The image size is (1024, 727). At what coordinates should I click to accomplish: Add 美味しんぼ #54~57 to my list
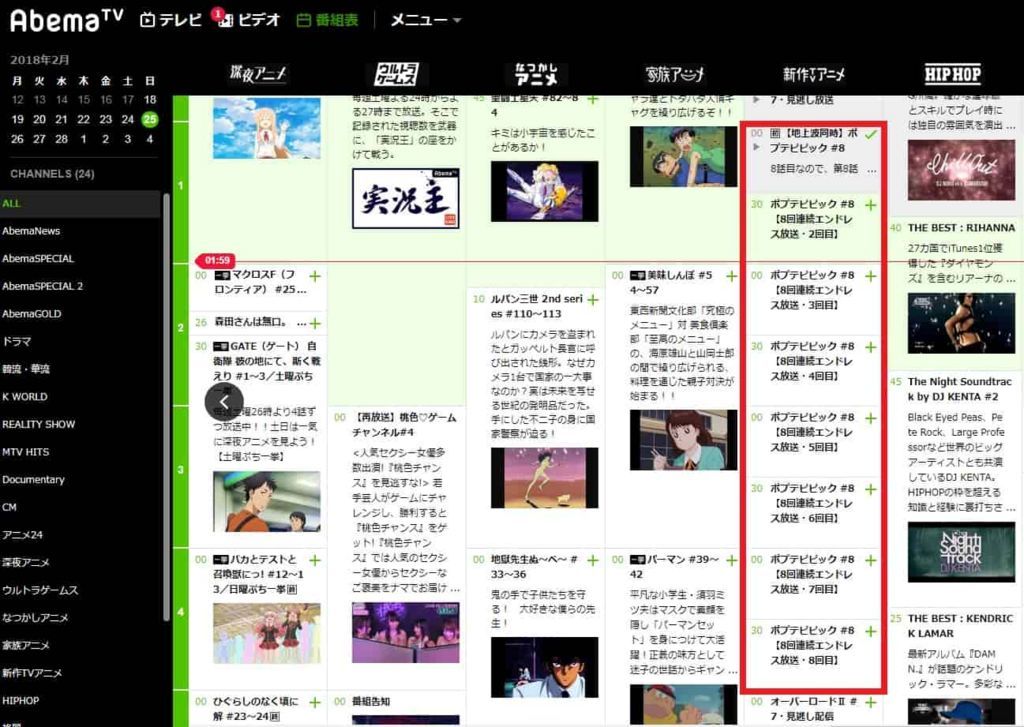tap(731, 276)
